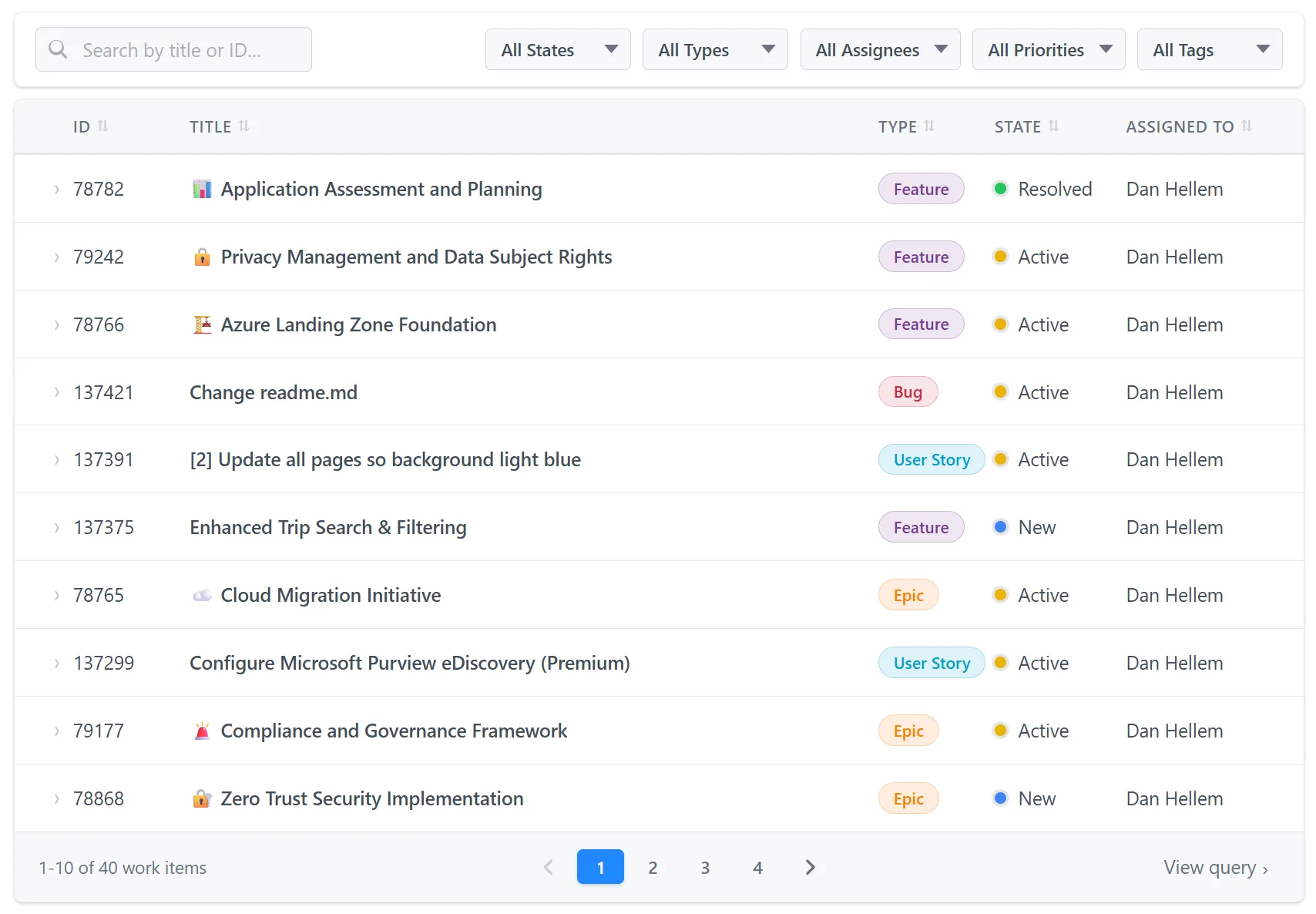The image size is (1316, 914).
Task: Sort work items by State column
Action: pyautogui.click(x=1053, y=126)
